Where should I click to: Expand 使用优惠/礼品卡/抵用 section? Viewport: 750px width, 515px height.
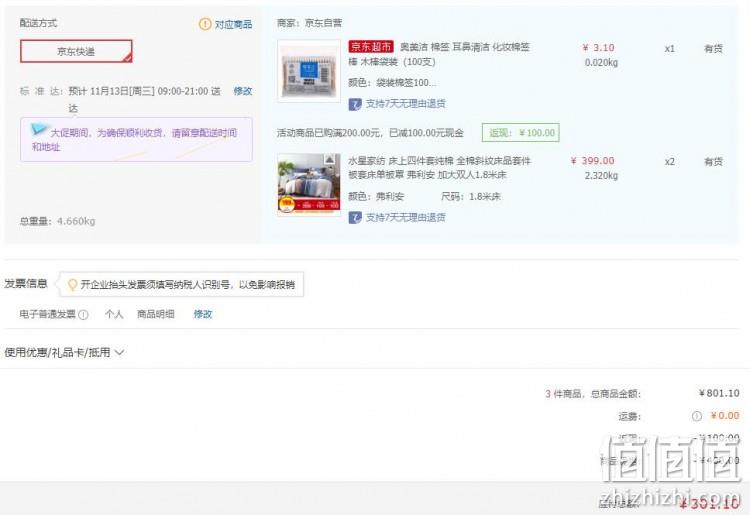pyautogui.click(x=64, y=352)
